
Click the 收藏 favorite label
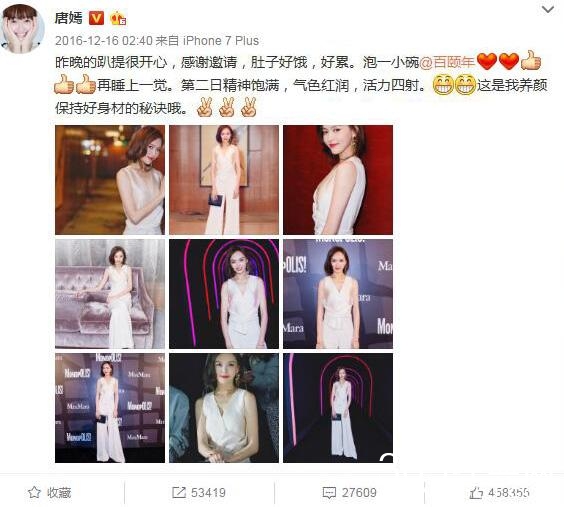pos(59,492)
